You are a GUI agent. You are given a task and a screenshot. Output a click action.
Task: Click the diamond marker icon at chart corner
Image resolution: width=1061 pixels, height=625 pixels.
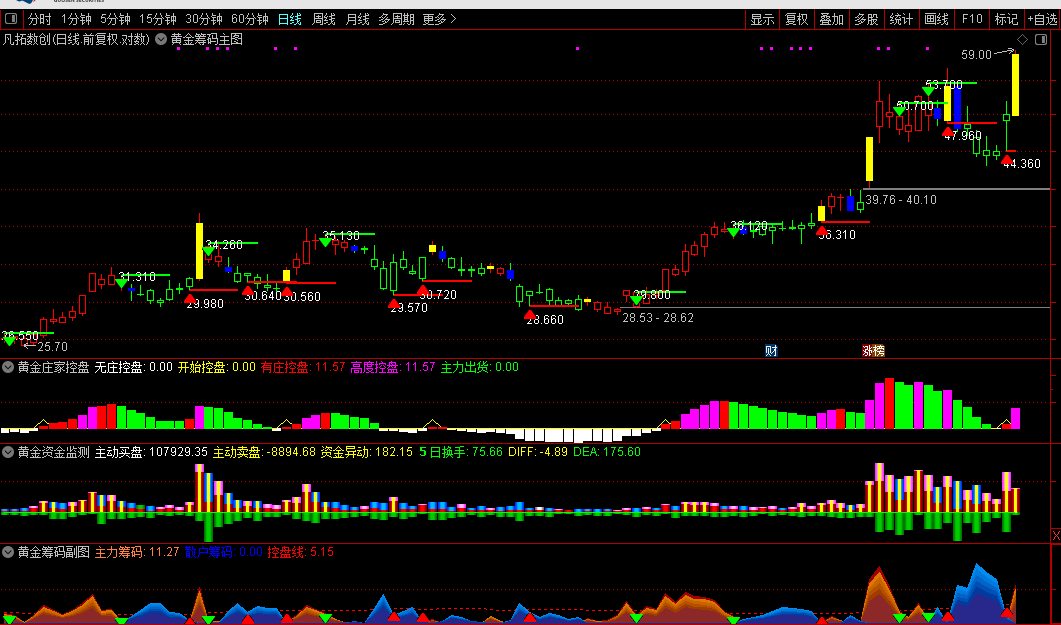[1022, 39]
